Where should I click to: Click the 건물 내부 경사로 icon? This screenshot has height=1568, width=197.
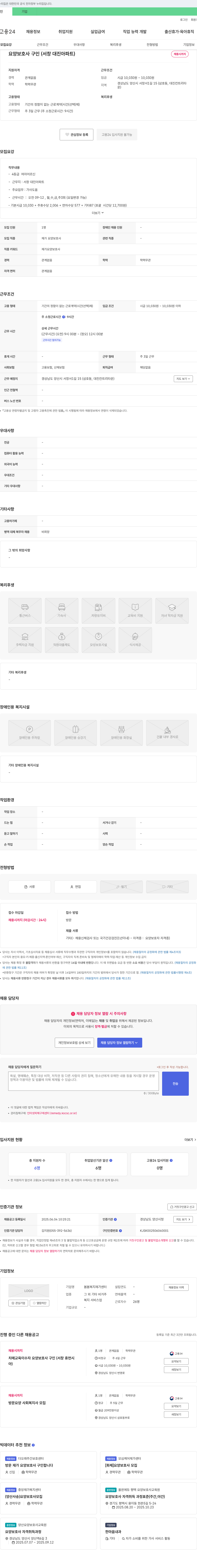(167, 733)
